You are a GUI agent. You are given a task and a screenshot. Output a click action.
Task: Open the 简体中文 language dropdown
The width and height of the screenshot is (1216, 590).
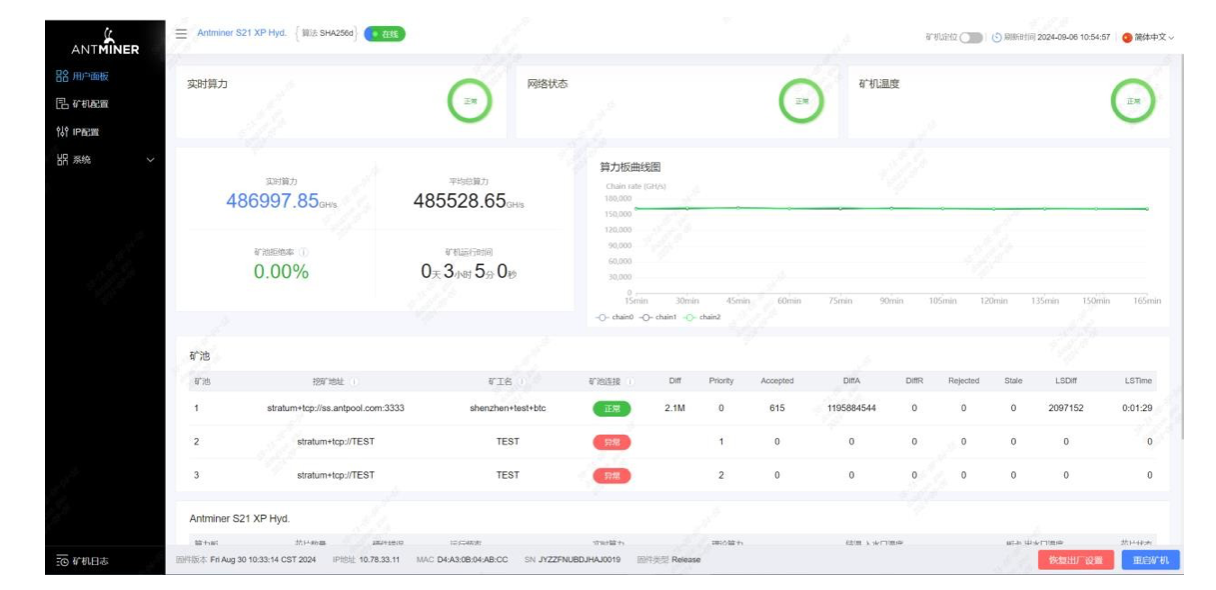1148,37
